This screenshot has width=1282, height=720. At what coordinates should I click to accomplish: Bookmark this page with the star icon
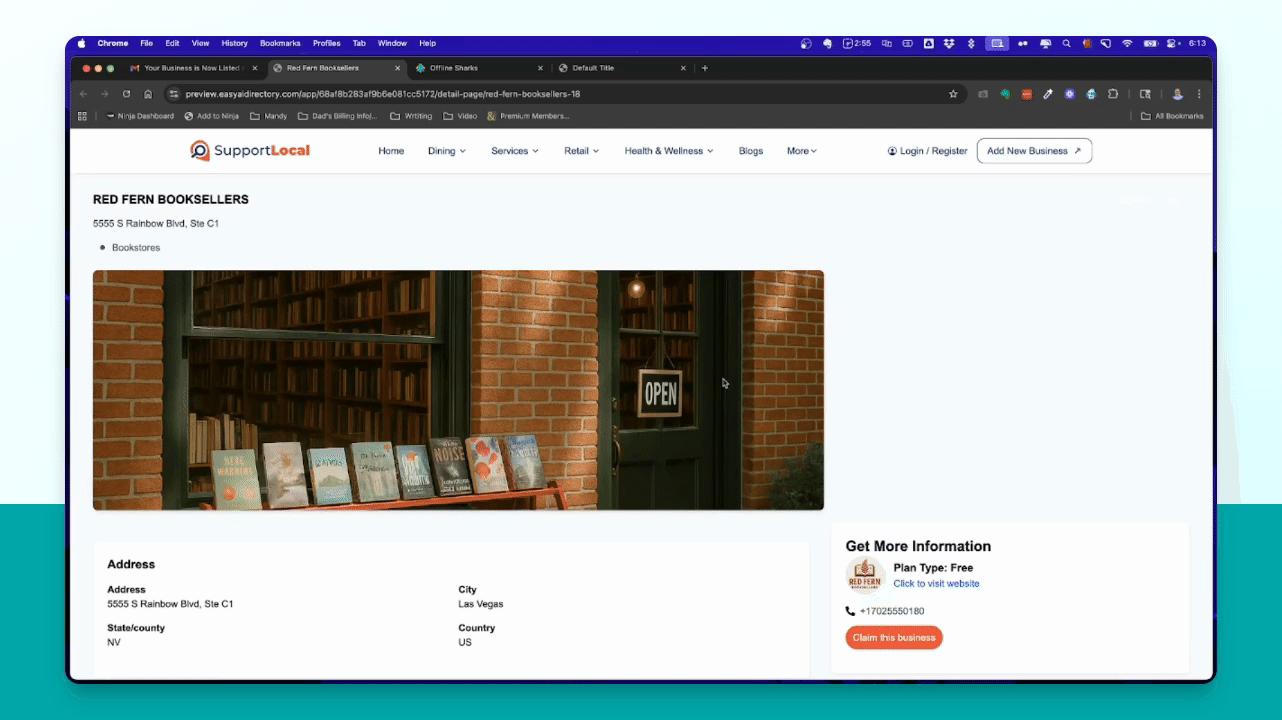coord(953,94)
